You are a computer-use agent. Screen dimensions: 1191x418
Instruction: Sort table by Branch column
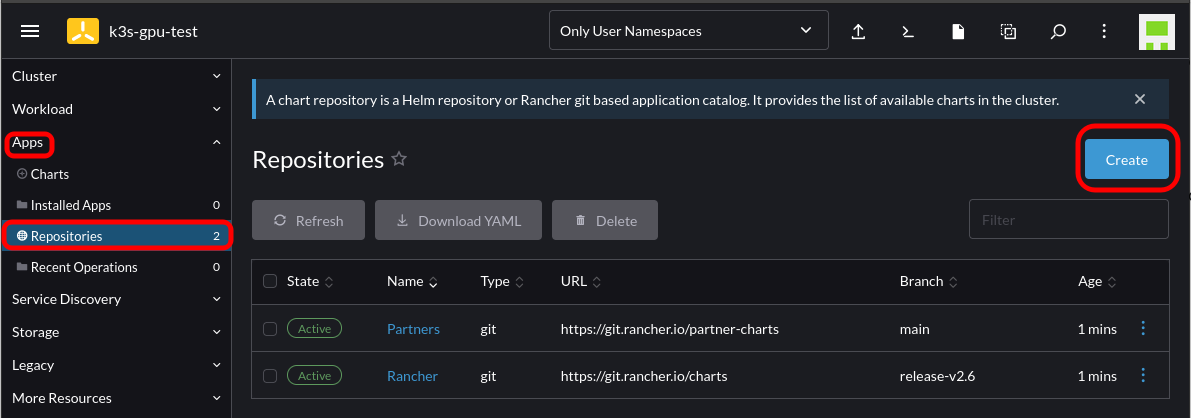point(928,281)
